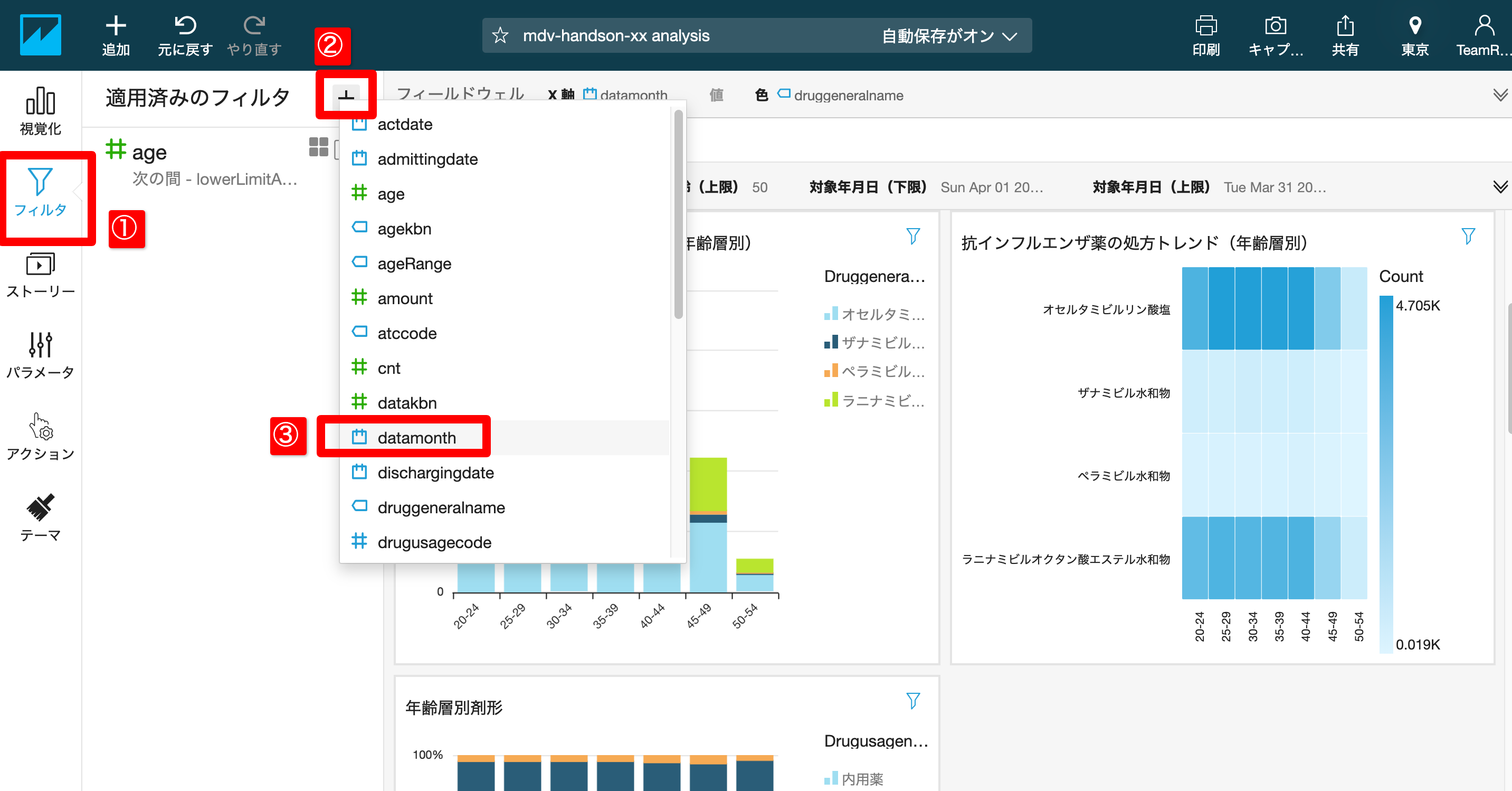Click オセルタミビルリン酸塩 heat map cell for 20-24
The image size is (1512, 791).
pos(1194,308)
